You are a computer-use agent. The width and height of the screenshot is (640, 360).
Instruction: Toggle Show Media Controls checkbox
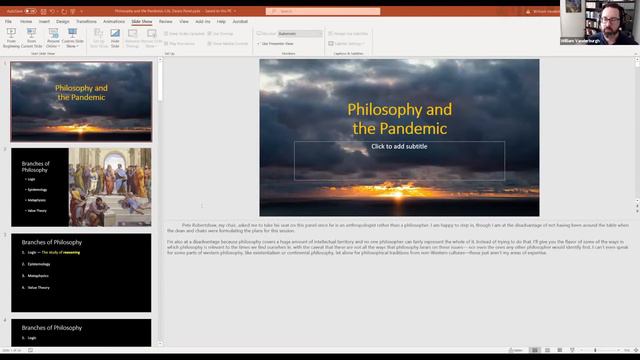(x=228, y=44)
